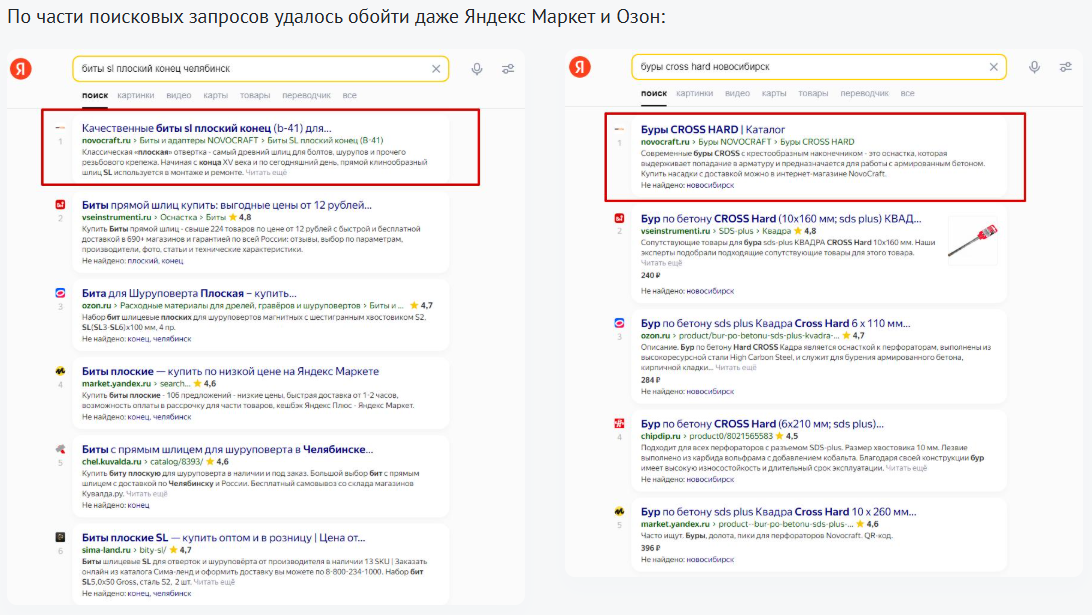The height and width of the screenshot is (615, 1092).
Task: Click vseinstrumenti favicon beside 'CROSS Hard (10x160'
Action: click(619, 218)
